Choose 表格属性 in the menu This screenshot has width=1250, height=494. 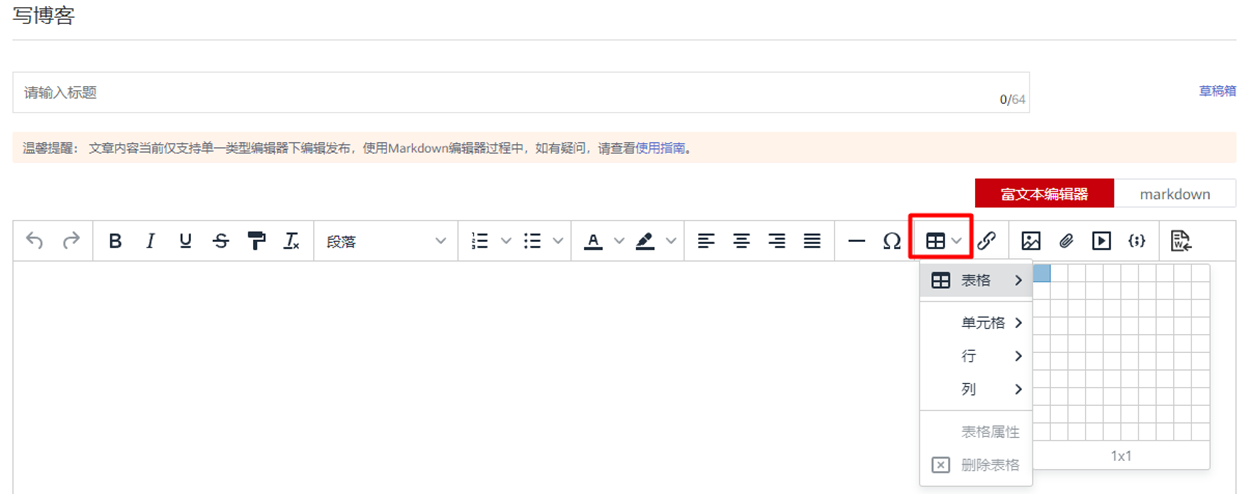(x=976, y=432)
